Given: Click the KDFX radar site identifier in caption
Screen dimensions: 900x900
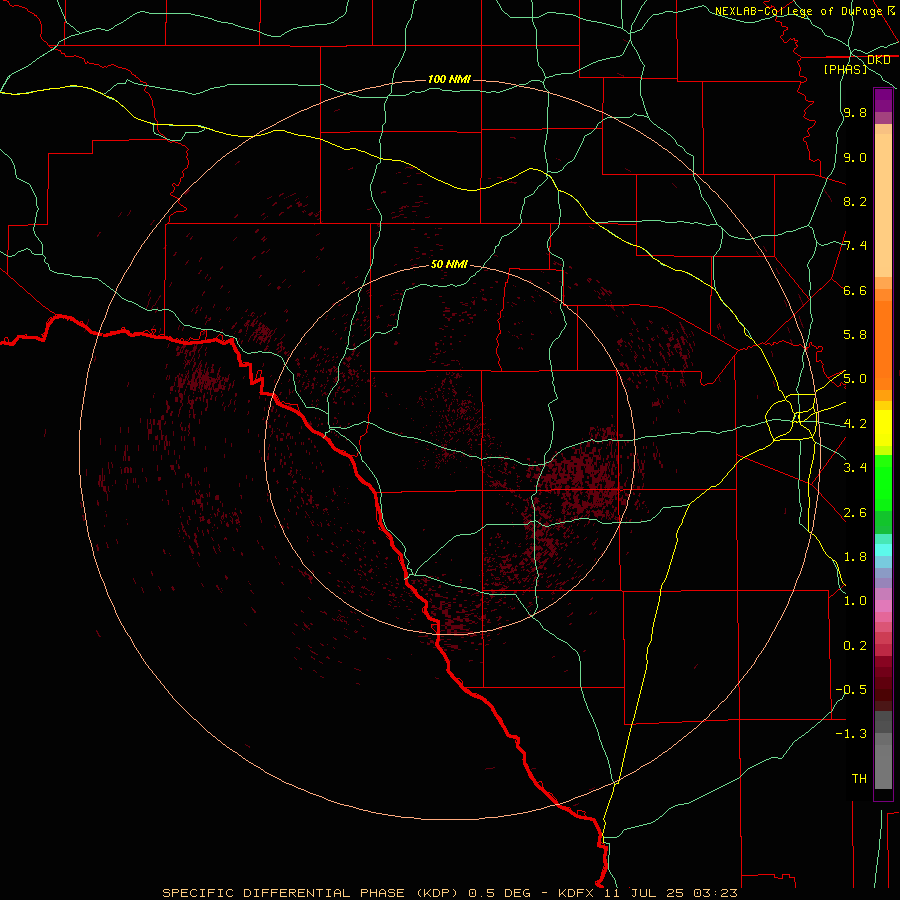Looking at the screenshot, I should tap(576, 893).
